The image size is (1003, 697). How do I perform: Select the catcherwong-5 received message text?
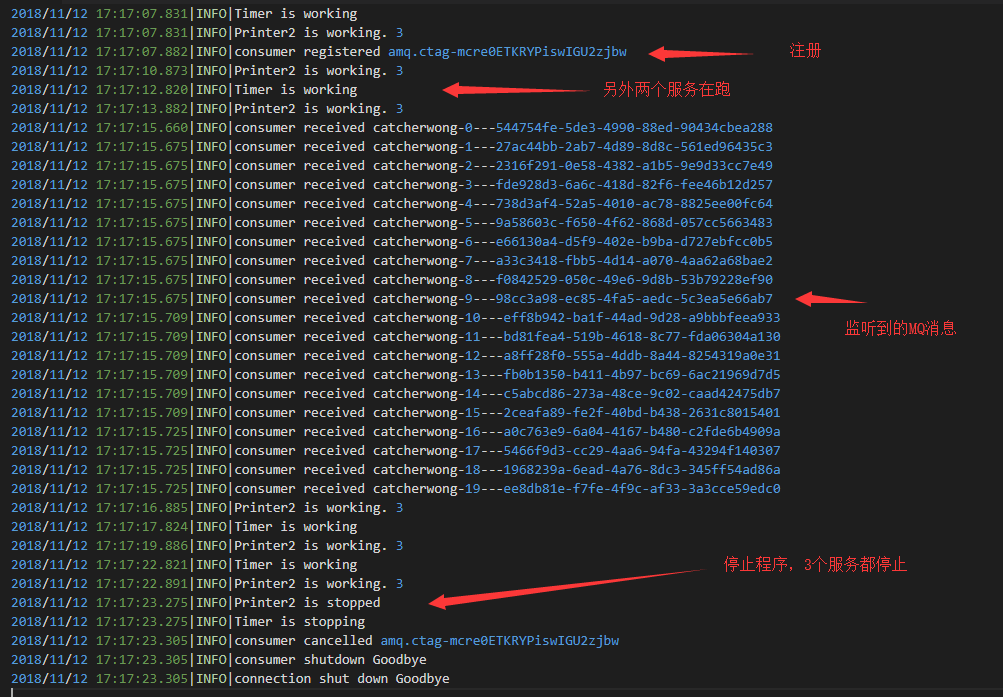pos(503,223)
